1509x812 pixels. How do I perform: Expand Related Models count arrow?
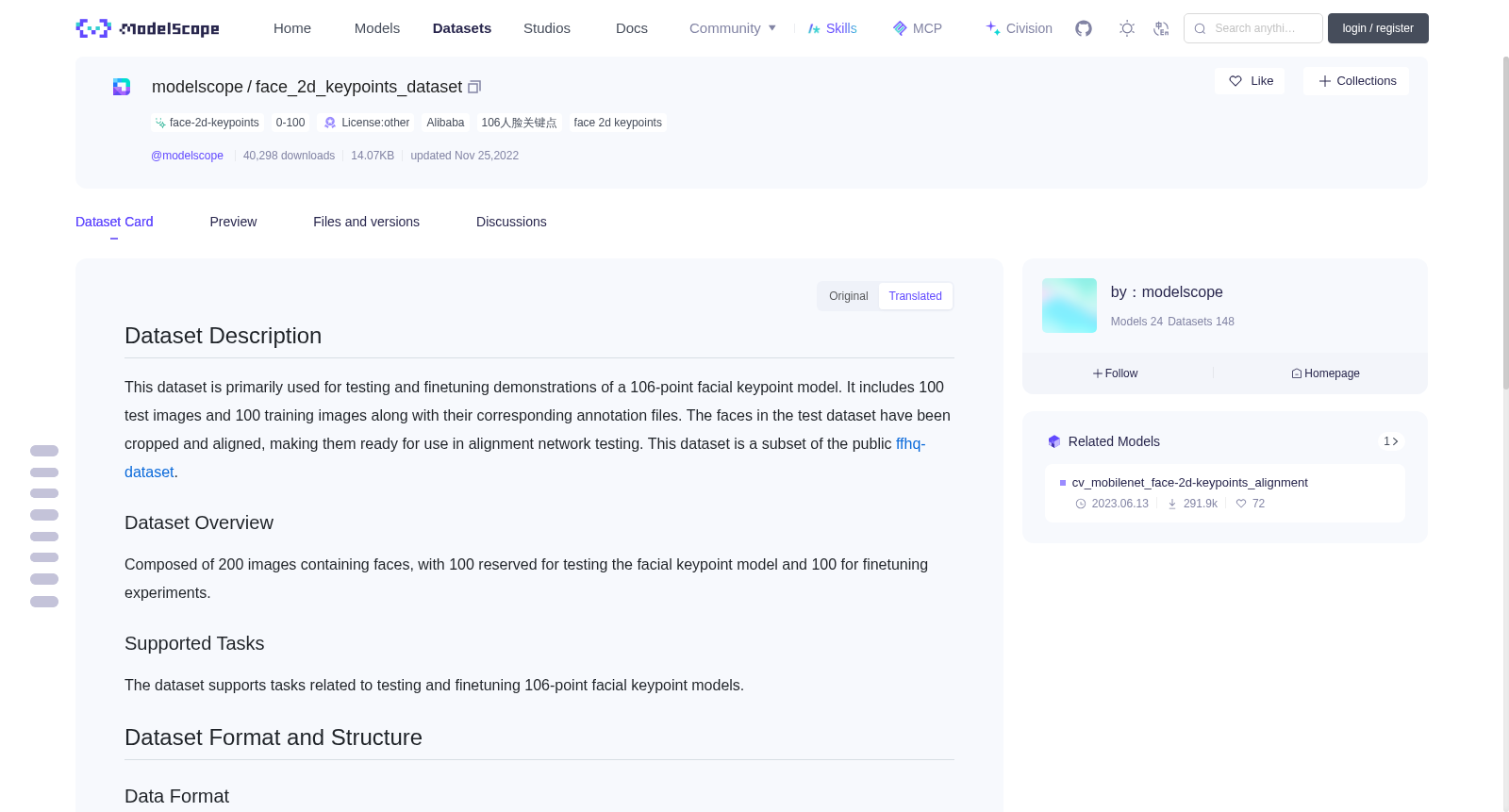pos(1391,441)
